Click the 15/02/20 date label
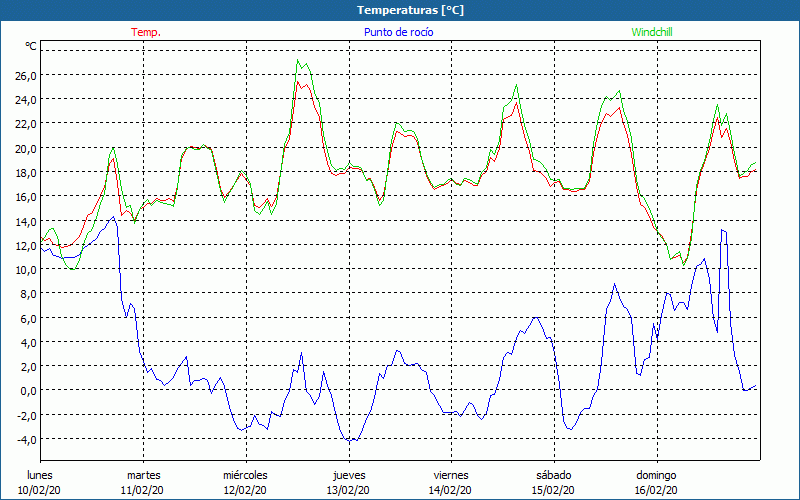This screenshot has height=500, width=800. click(554, 490)
